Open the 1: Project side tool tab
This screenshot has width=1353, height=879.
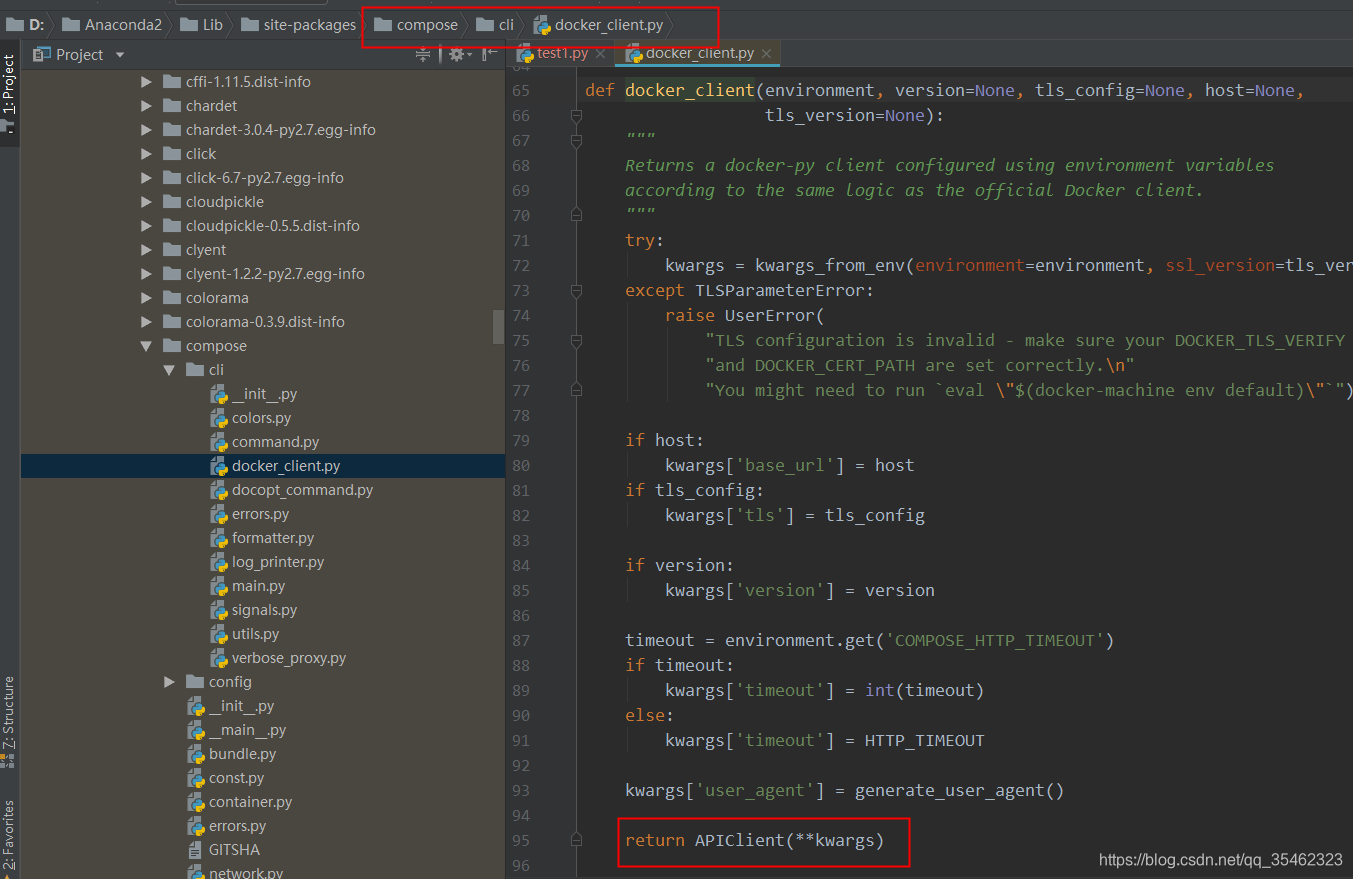[9, 93]
